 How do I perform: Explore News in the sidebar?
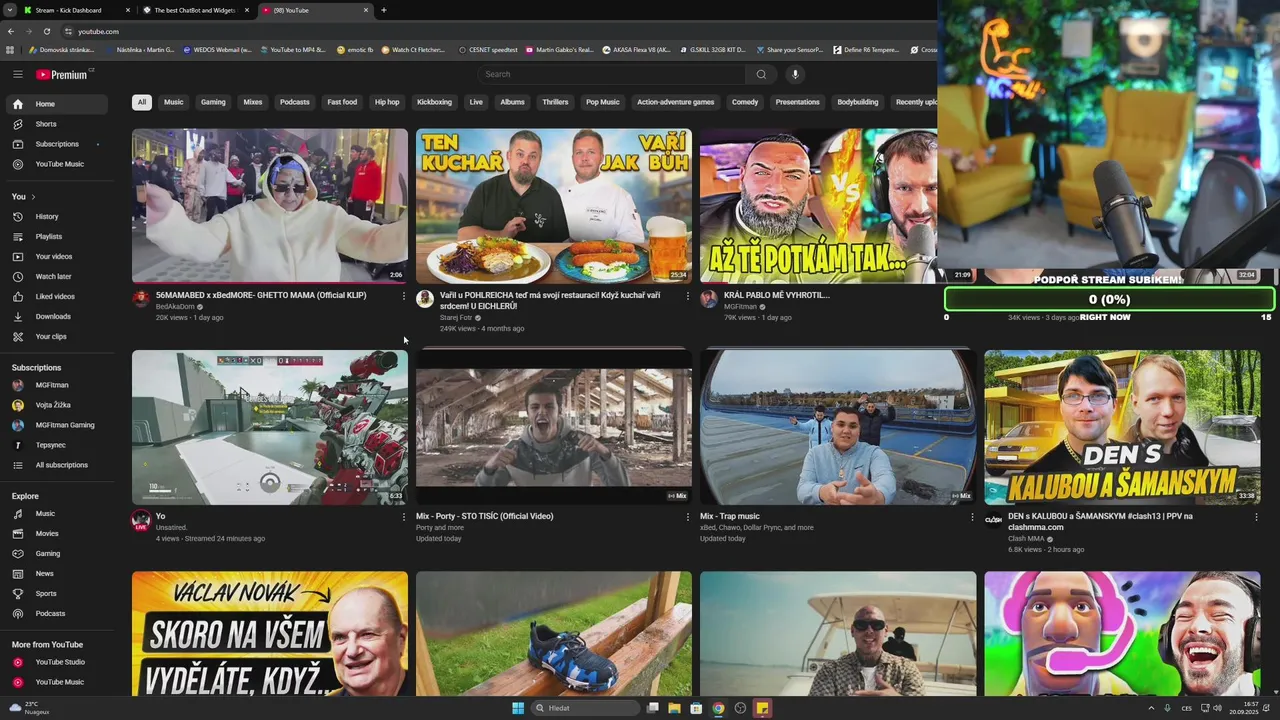(x=59, y=573)
